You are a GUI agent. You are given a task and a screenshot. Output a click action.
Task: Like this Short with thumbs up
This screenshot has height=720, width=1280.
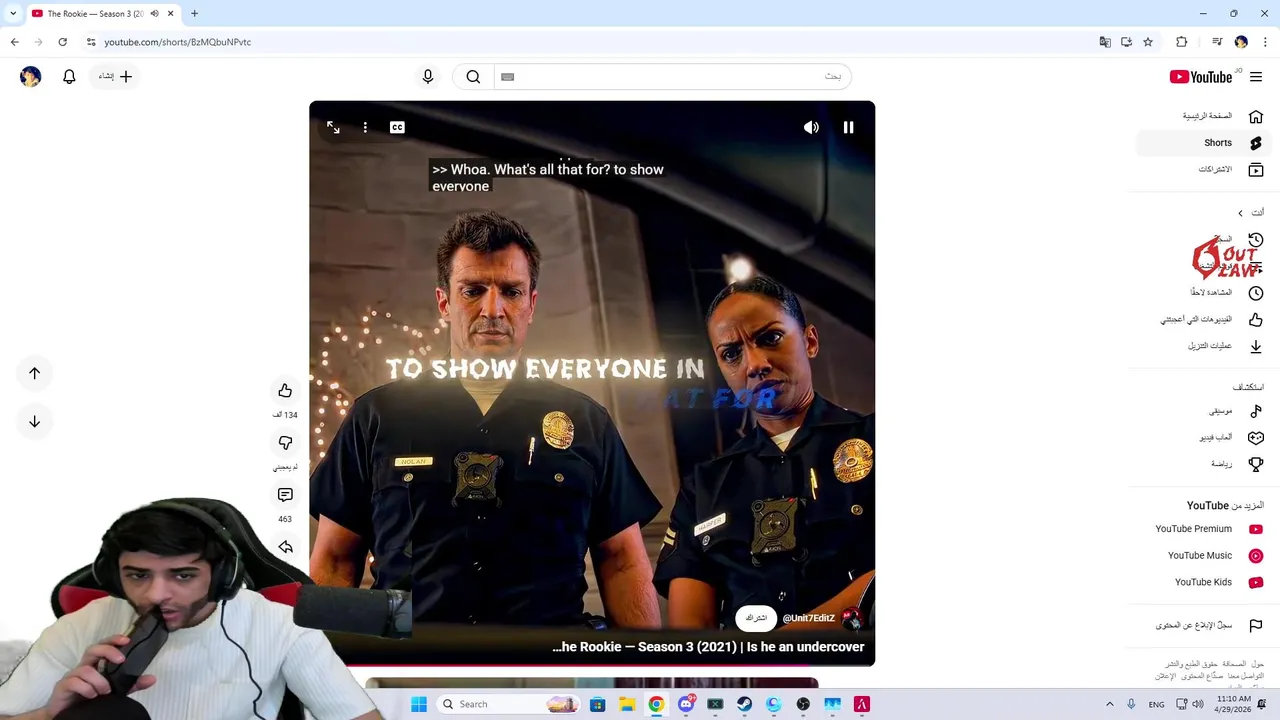click(x=285, y=391)
